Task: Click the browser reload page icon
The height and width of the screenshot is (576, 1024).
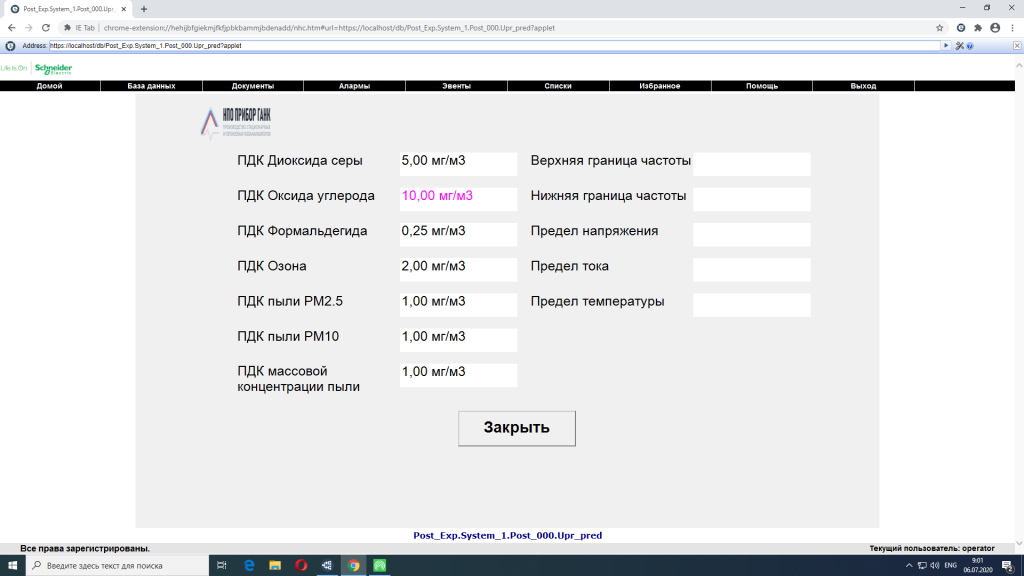Action: click(46, 28)
